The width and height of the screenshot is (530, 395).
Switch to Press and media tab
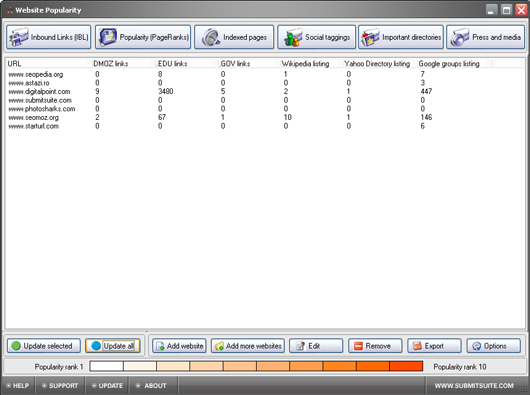[486, 37]
